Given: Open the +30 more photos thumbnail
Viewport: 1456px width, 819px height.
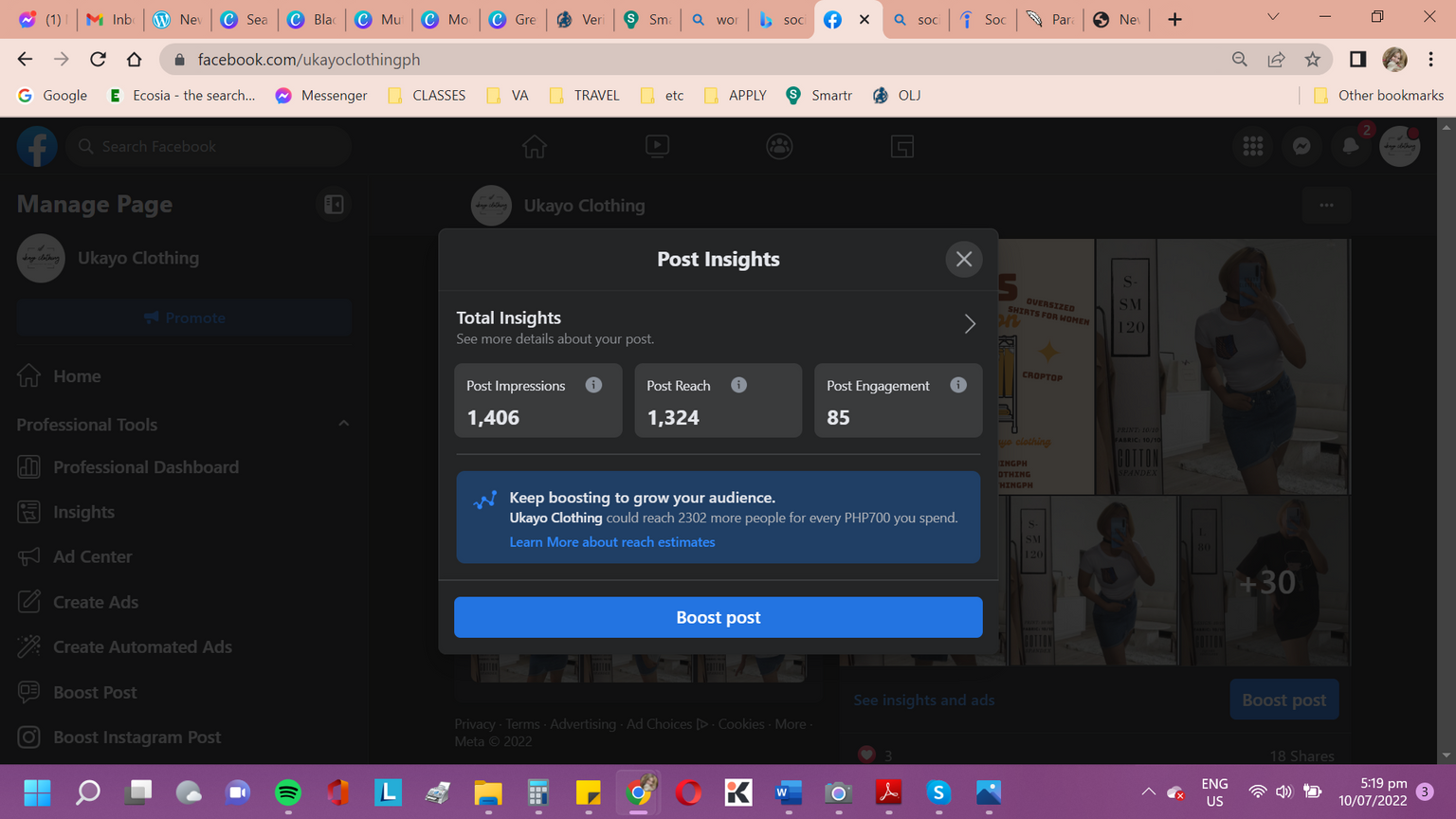Looking at the screenshot, I should tap(1266, 581).
